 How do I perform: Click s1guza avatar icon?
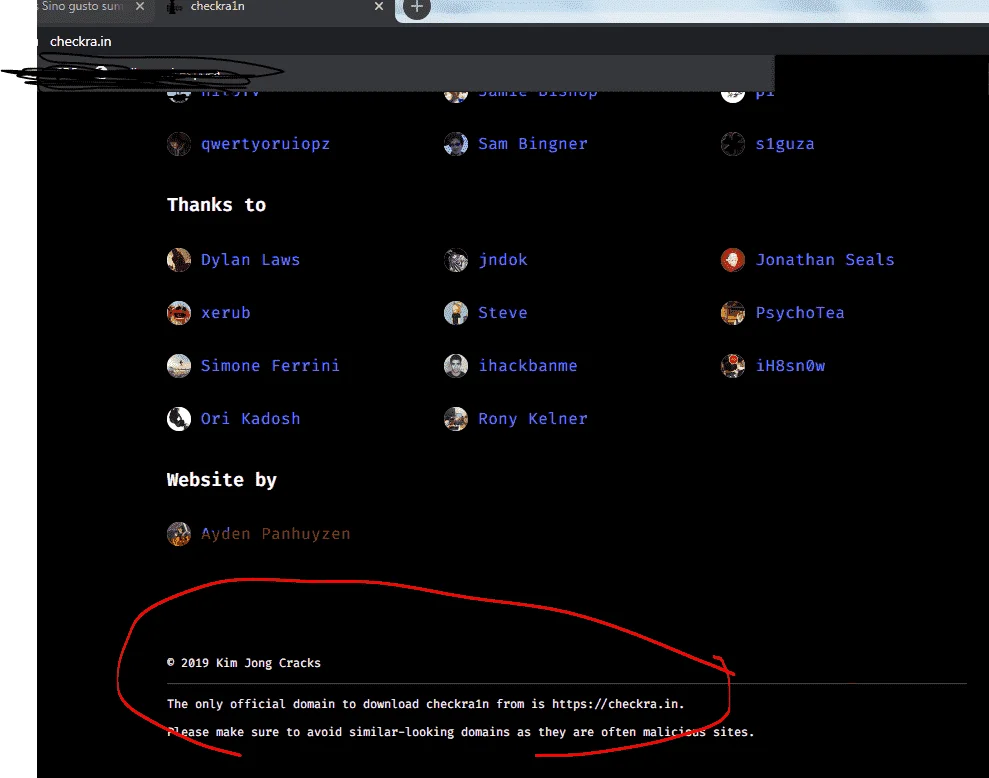(x=733, y=144)
